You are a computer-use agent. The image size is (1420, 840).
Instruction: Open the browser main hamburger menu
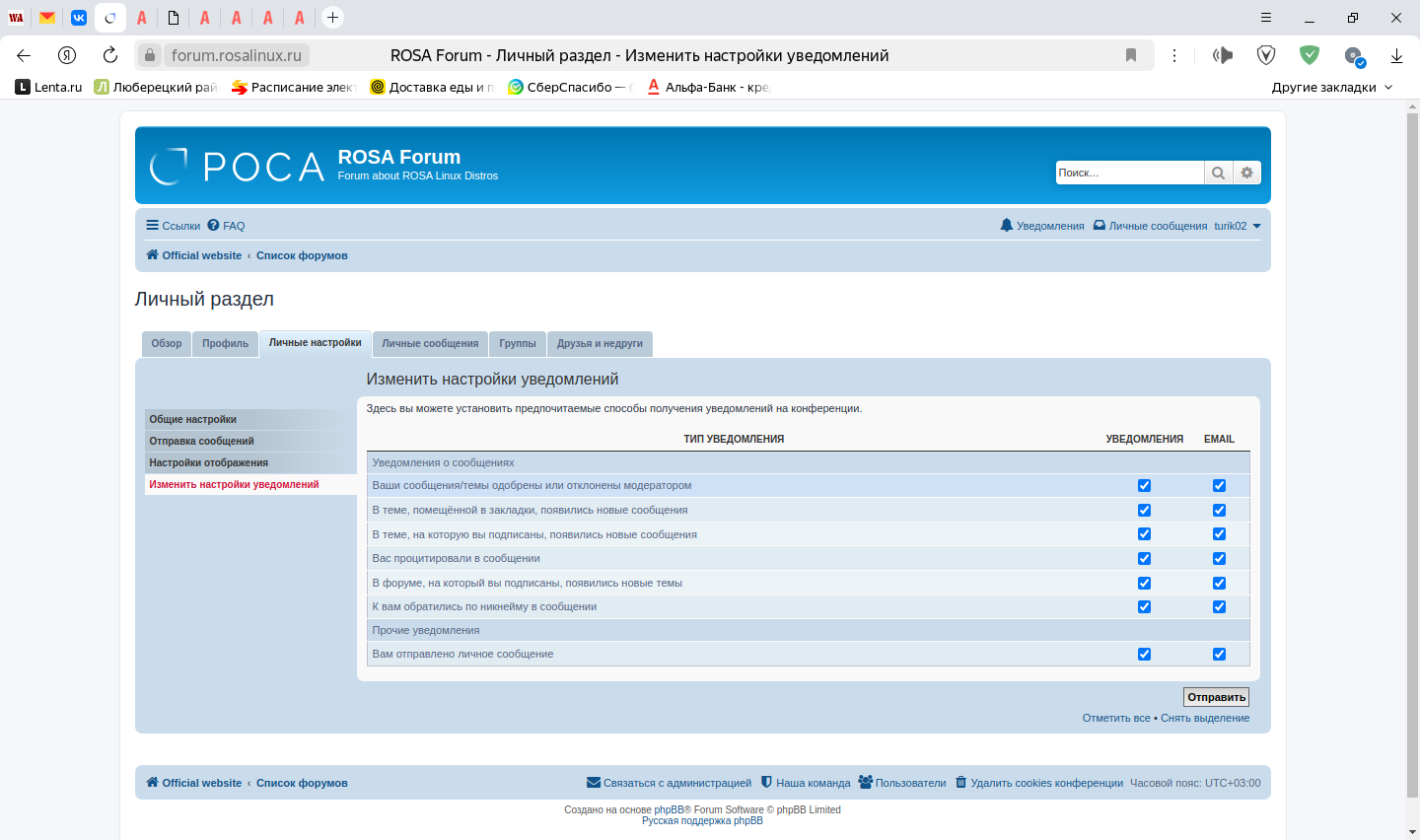pos(1266,18)
